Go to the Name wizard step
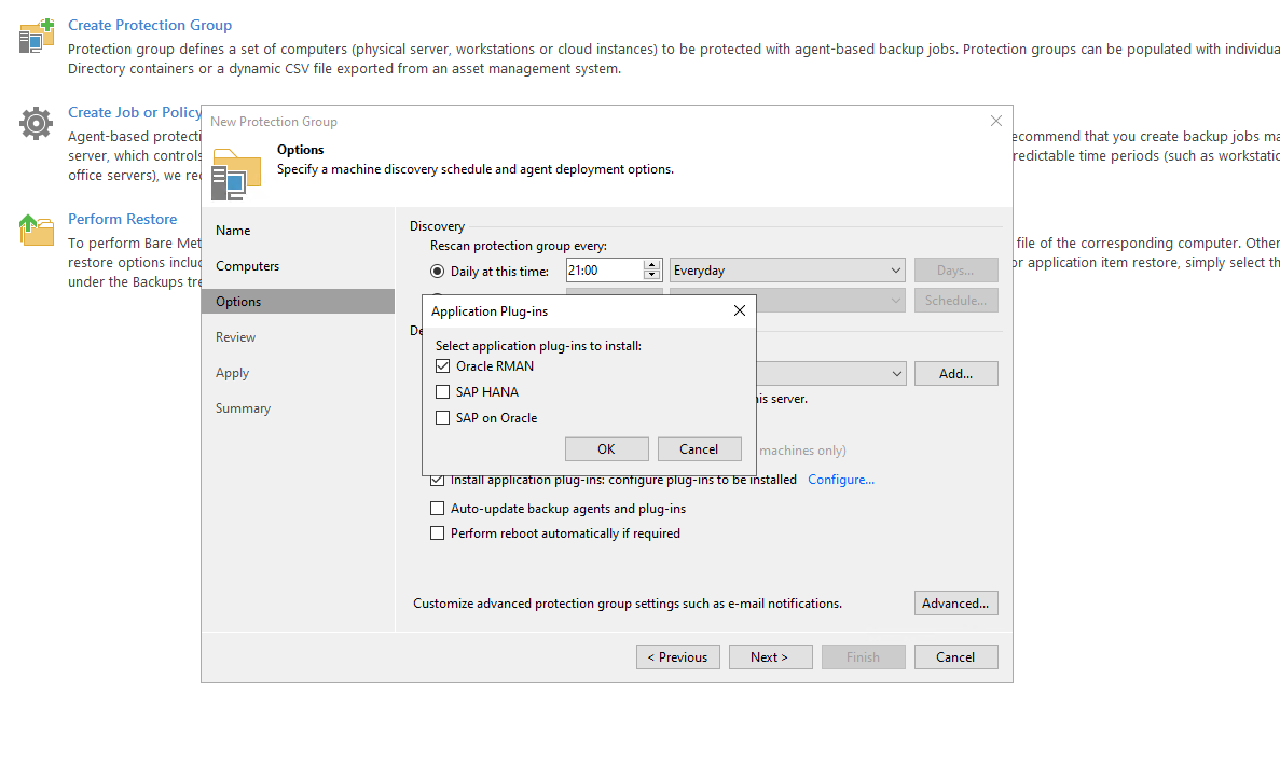Viewport: 1280px width, 776px height. click(299, 230)
